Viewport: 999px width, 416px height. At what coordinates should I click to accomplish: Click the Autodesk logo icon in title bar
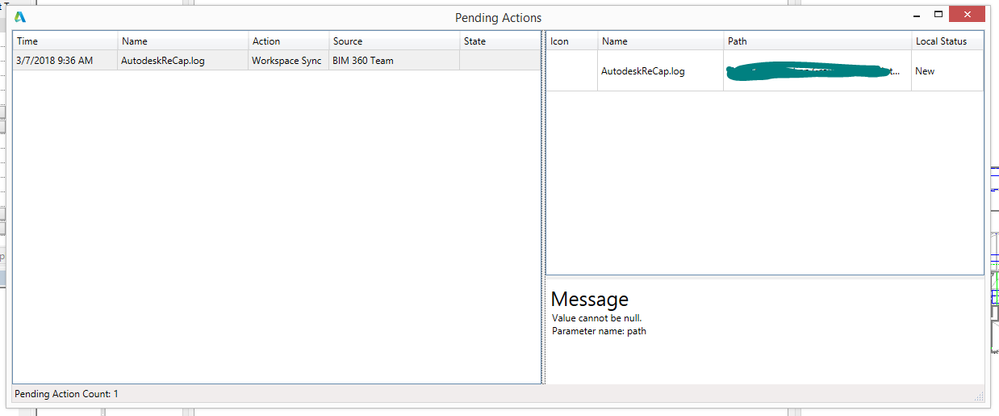pyautogui.click(x=20, y=17)
